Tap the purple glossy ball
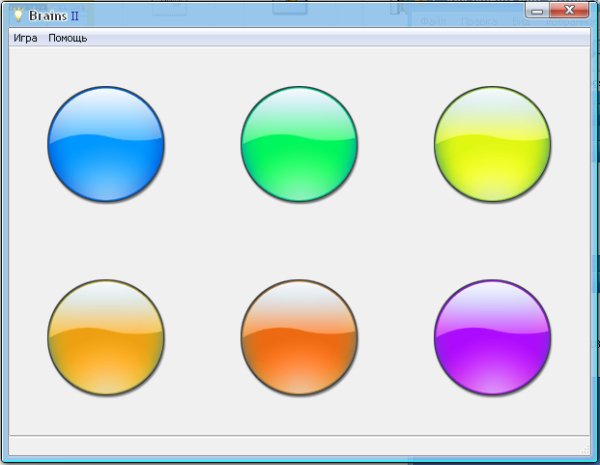The height and width of the screenshot is (465, 600). tap(492, 338)
